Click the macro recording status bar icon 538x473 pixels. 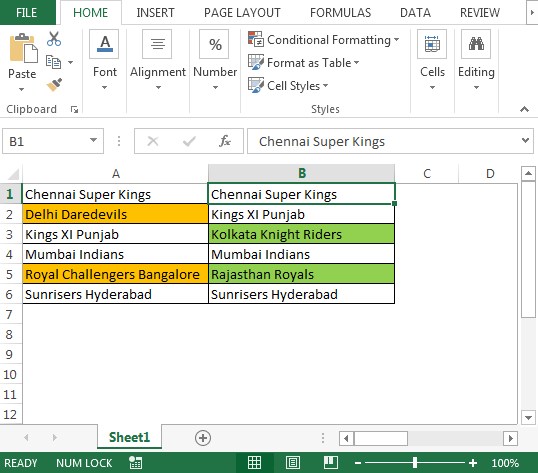[136, 463]
